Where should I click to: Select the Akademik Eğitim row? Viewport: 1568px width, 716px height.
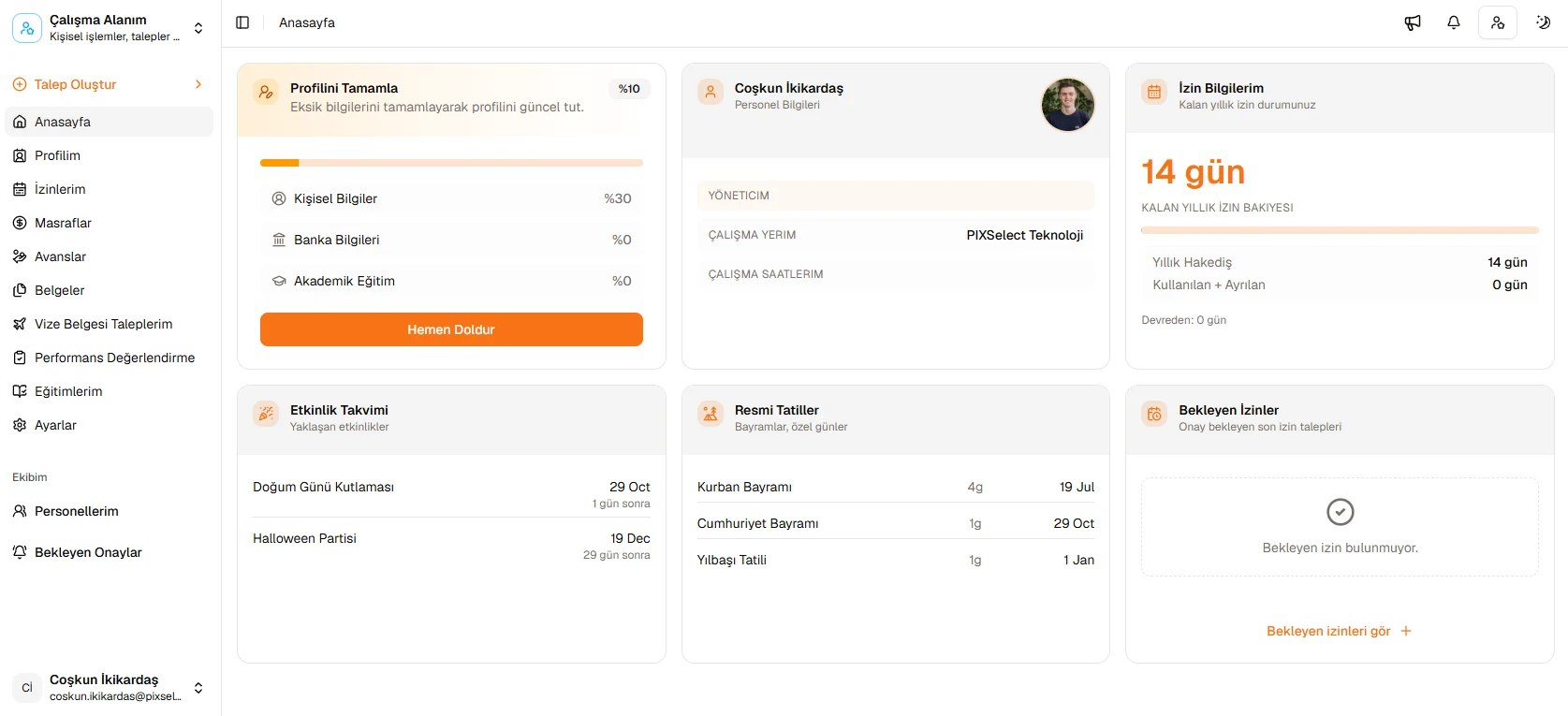[x=451, y=281]
